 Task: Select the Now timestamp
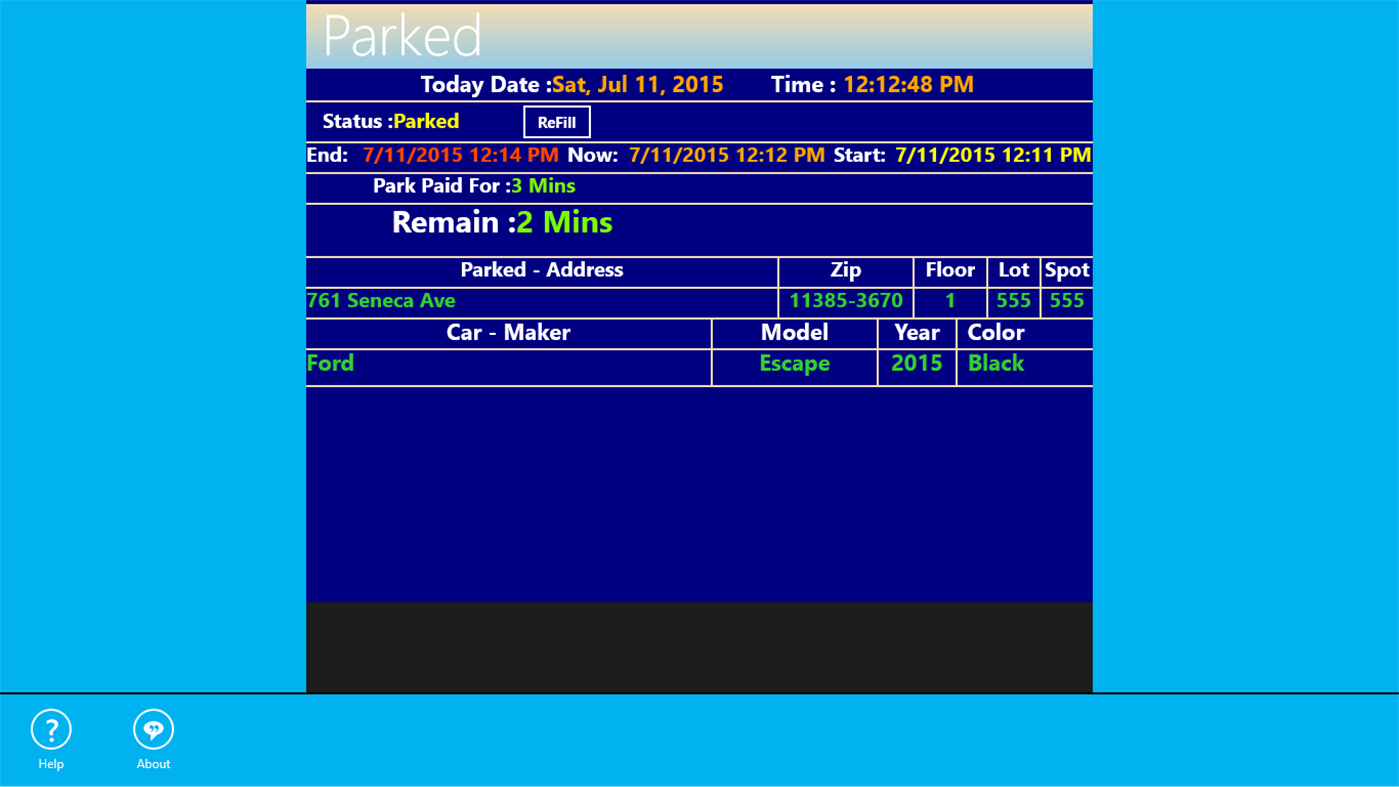pyautogui.click(x=725, y=154)
